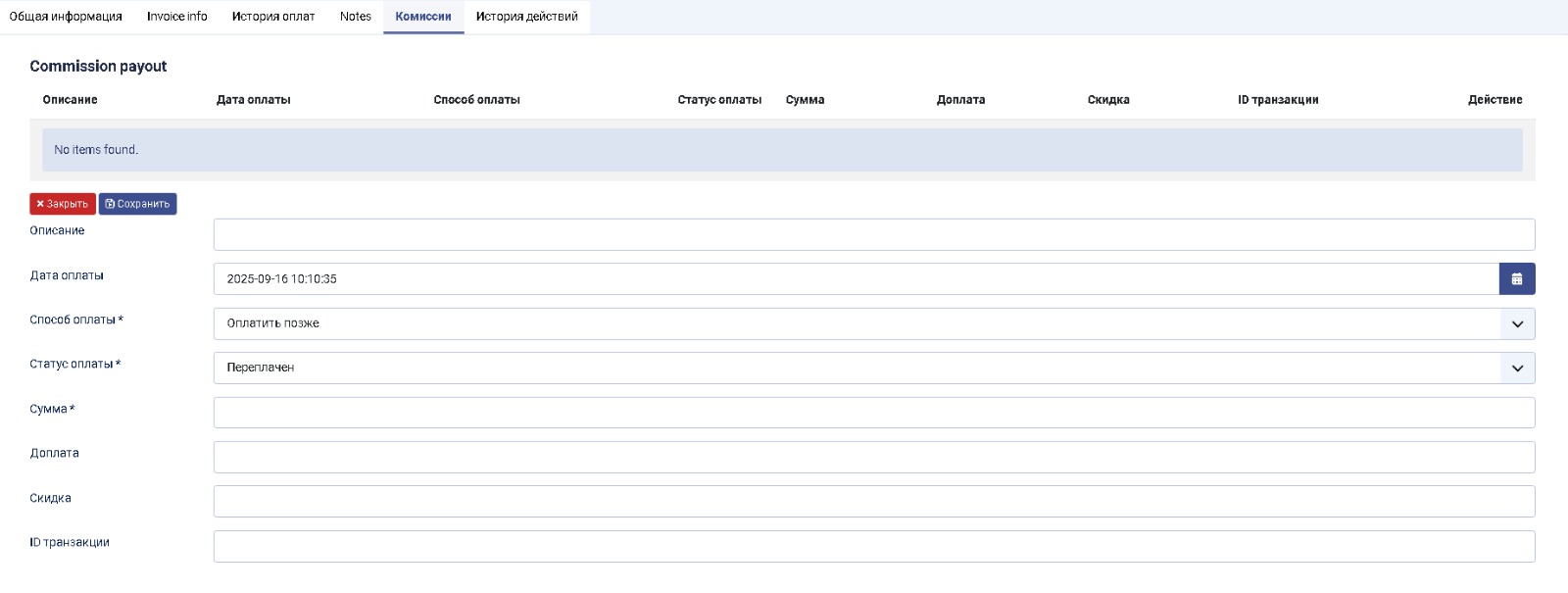The width and height of the screenshot is (1568, 593).
Task: Expand the Статус оплаты dropdown arrow
Action: (x=1517, y=369)
